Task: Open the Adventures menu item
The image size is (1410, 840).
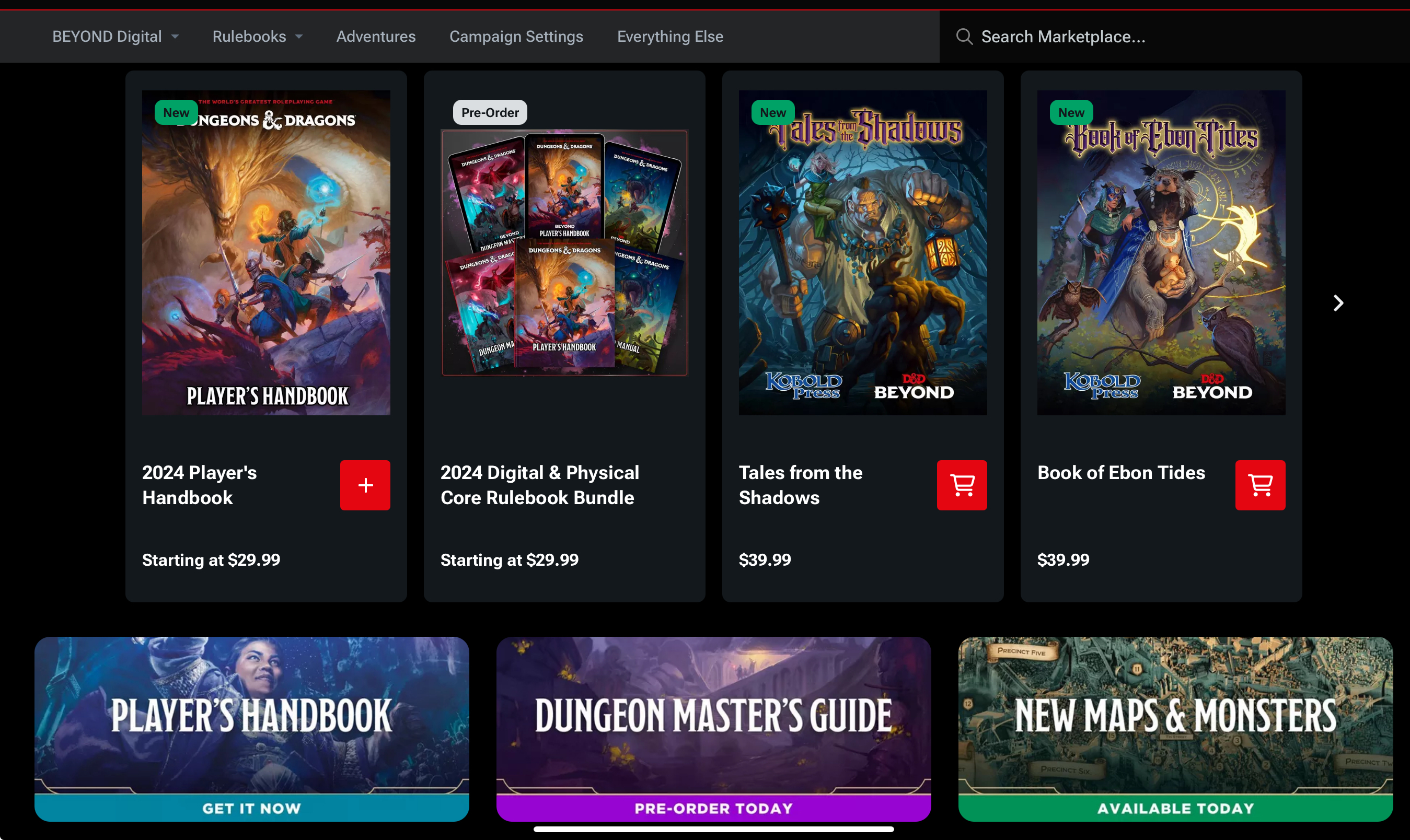Action: tap(376, 37)
